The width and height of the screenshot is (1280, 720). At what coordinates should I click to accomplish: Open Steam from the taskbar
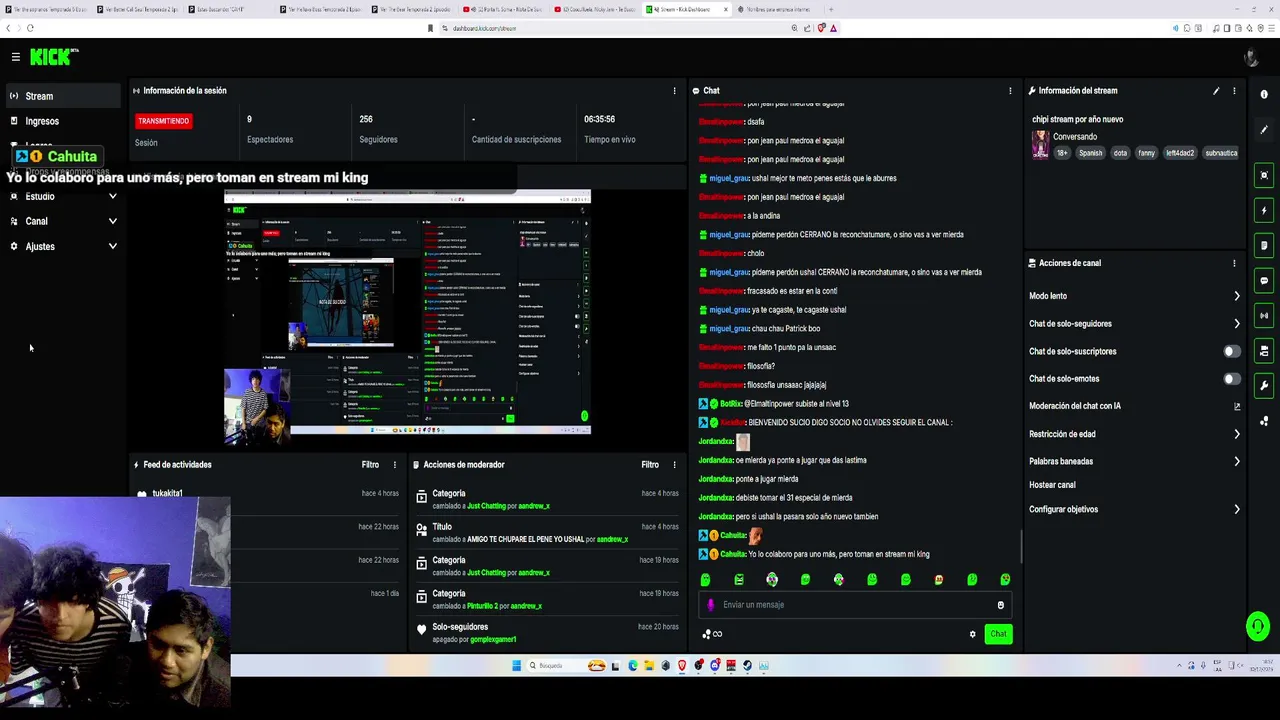747,666
